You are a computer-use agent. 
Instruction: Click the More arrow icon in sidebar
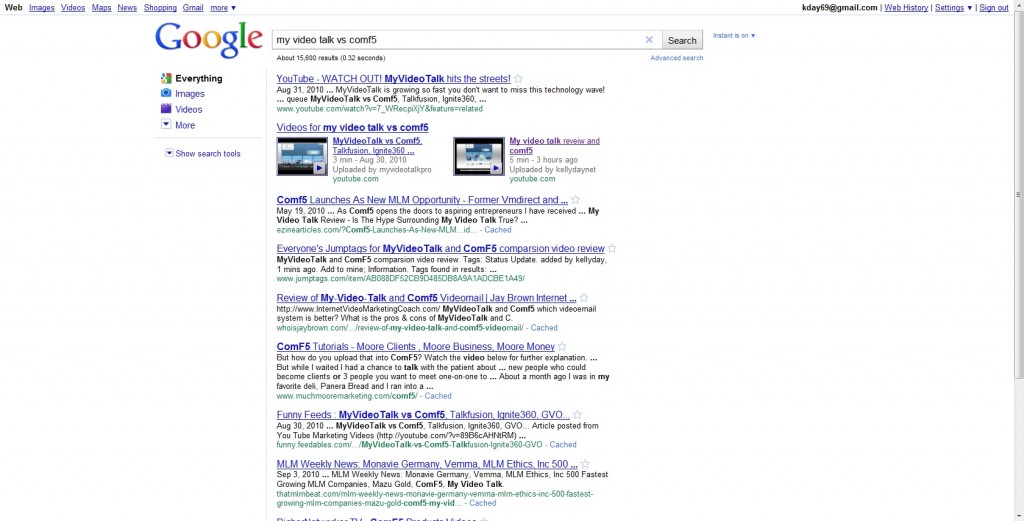pyautogui.click(x=166, y=124)
